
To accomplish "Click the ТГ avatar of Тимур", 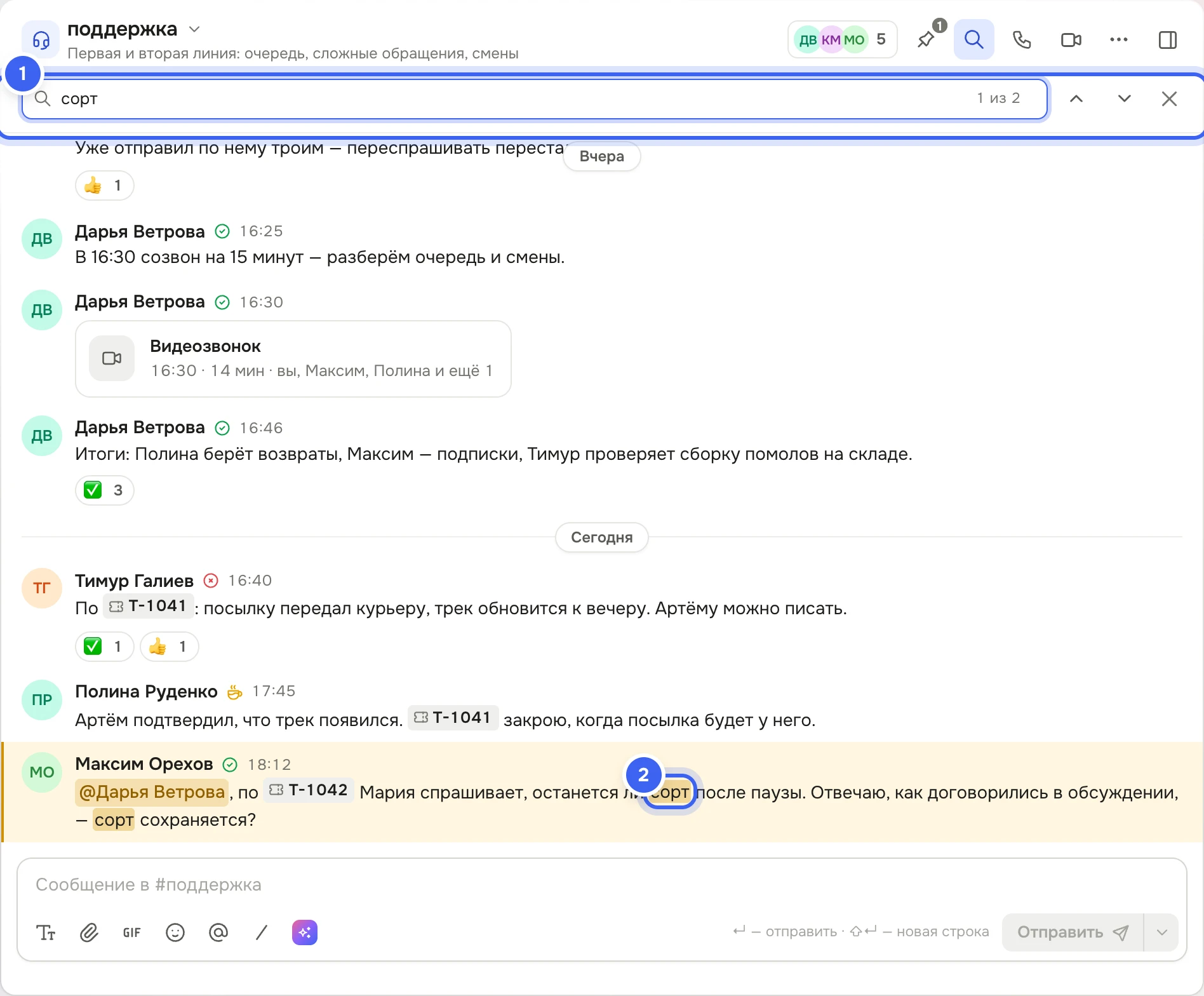I will click(x=42, y=588).
